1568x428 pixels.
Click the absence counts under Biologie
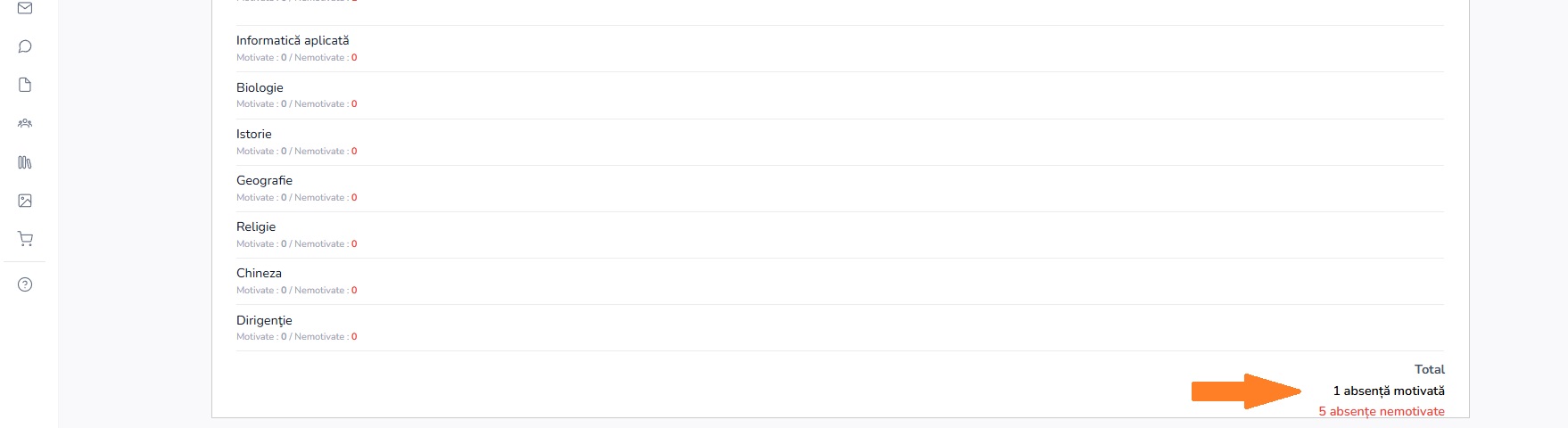[x=296, y=104]
